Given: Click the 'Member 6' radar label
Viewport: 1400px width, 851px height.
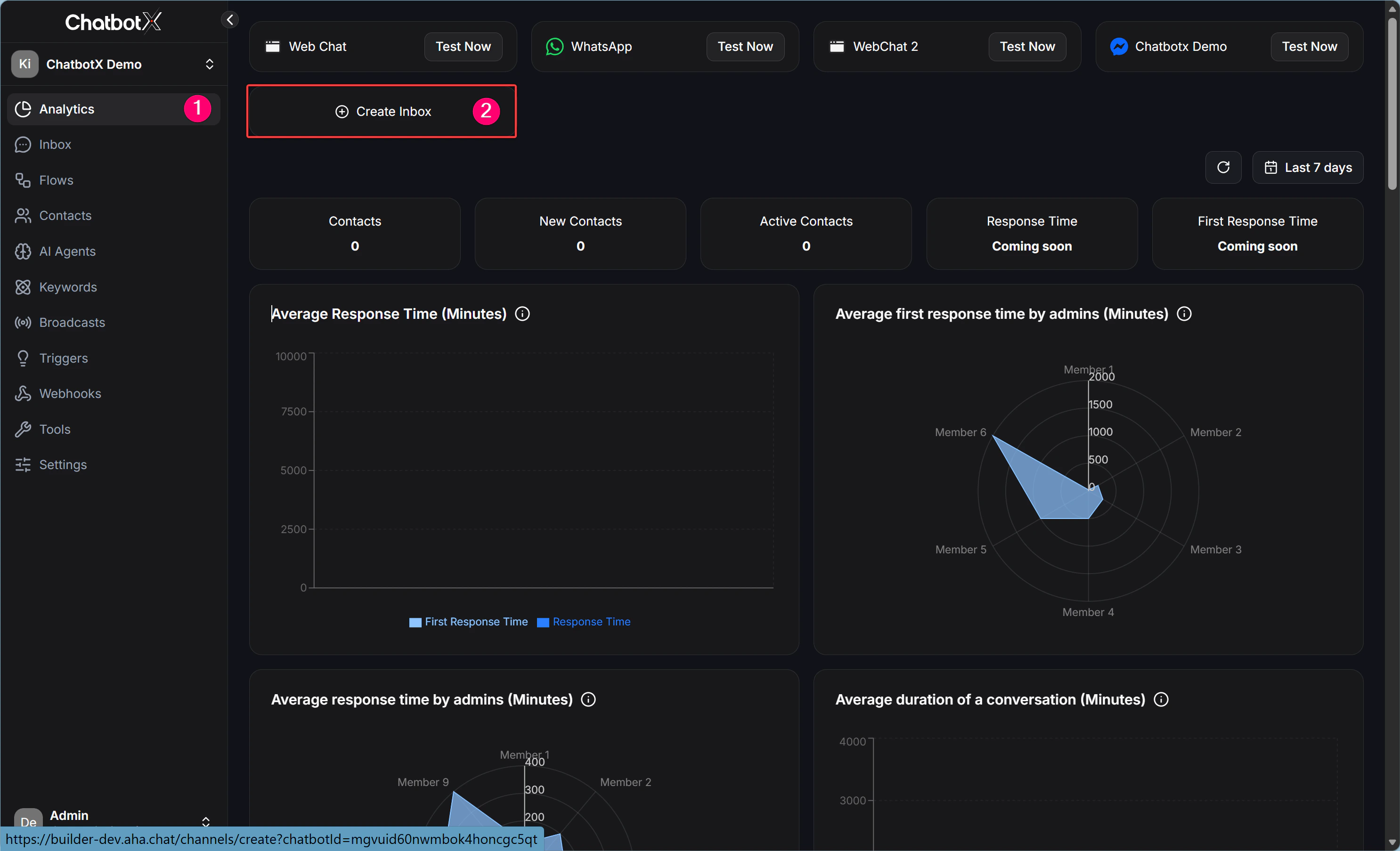Looking at the screenshot, I should (x=960, y=432).
